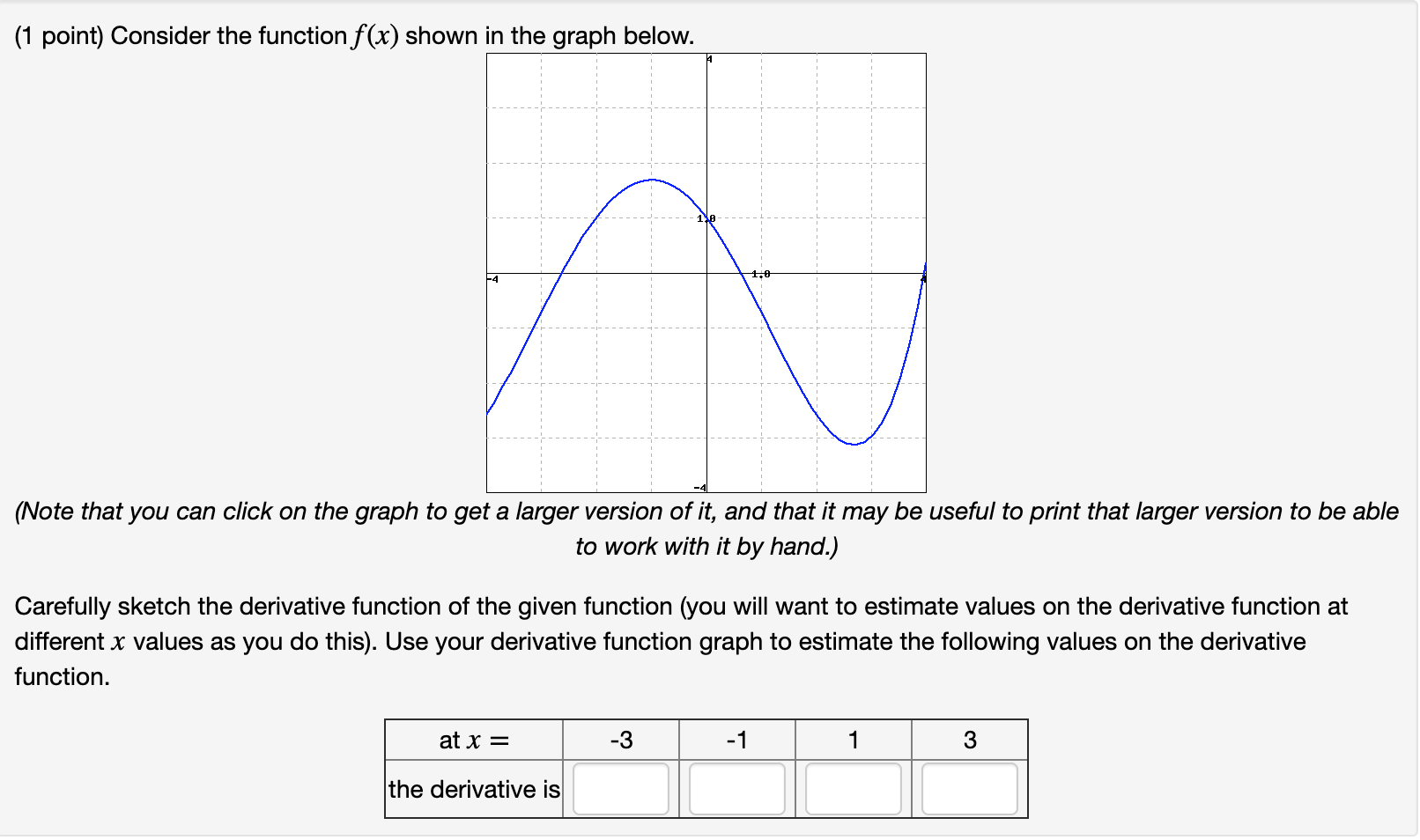1420x840 pixels.
Task: Click the derivative input field under -3
Action: click(x=620, y=788)
